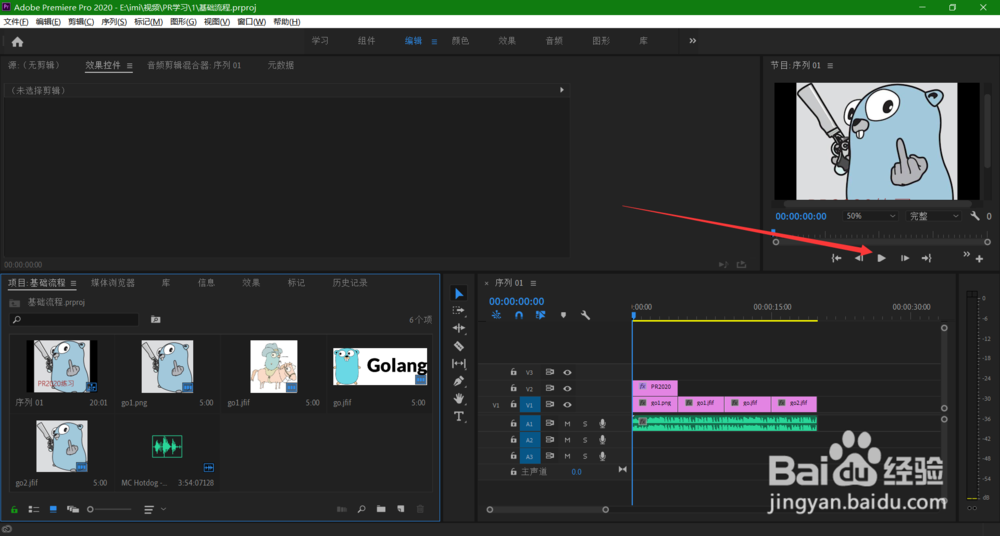Toggle V3 track lock
The image size is (1000, 536).
tap(513, 372)
